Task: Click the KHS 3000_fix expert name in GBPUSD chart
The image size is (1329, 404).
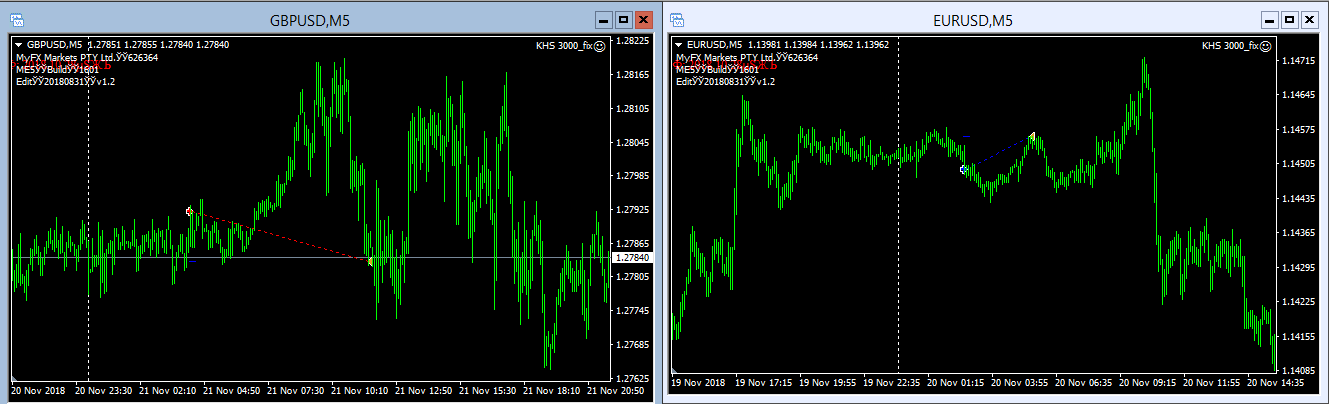Action: click(563, 46)
